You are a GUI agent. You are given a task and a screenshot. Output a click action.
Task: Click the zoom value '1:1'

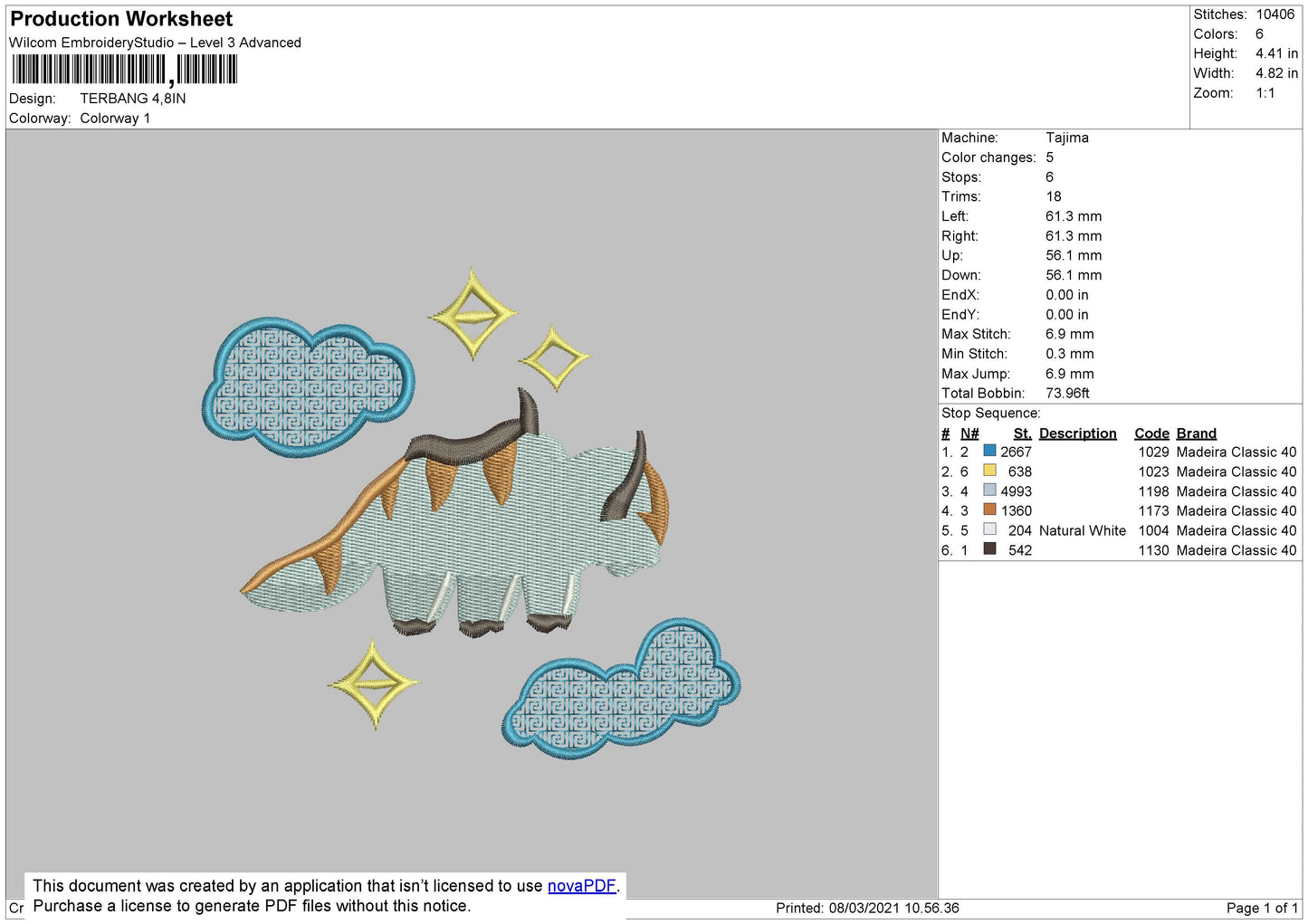click(1265, 93)
